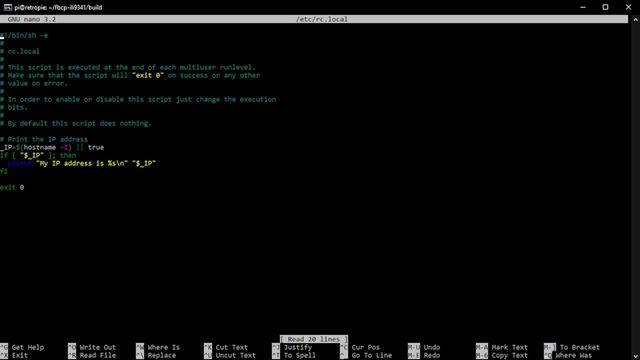Click the ^W Where Is shortcut
640x360 pixels.
(x=158, y=347)
